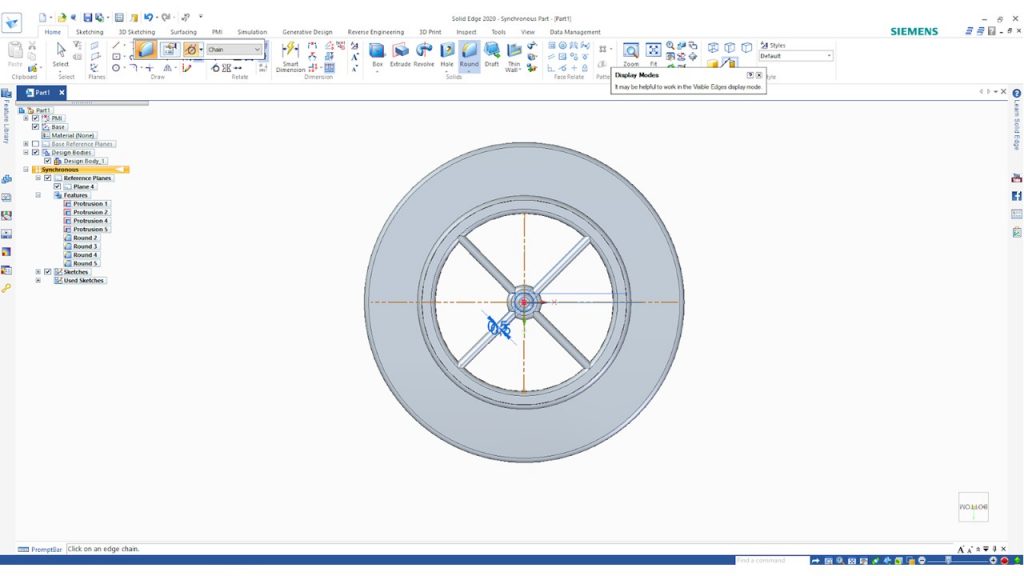Select Protrusion 1 in feature tree
This screenshot has width=1024, height=576.
(90, 204)
